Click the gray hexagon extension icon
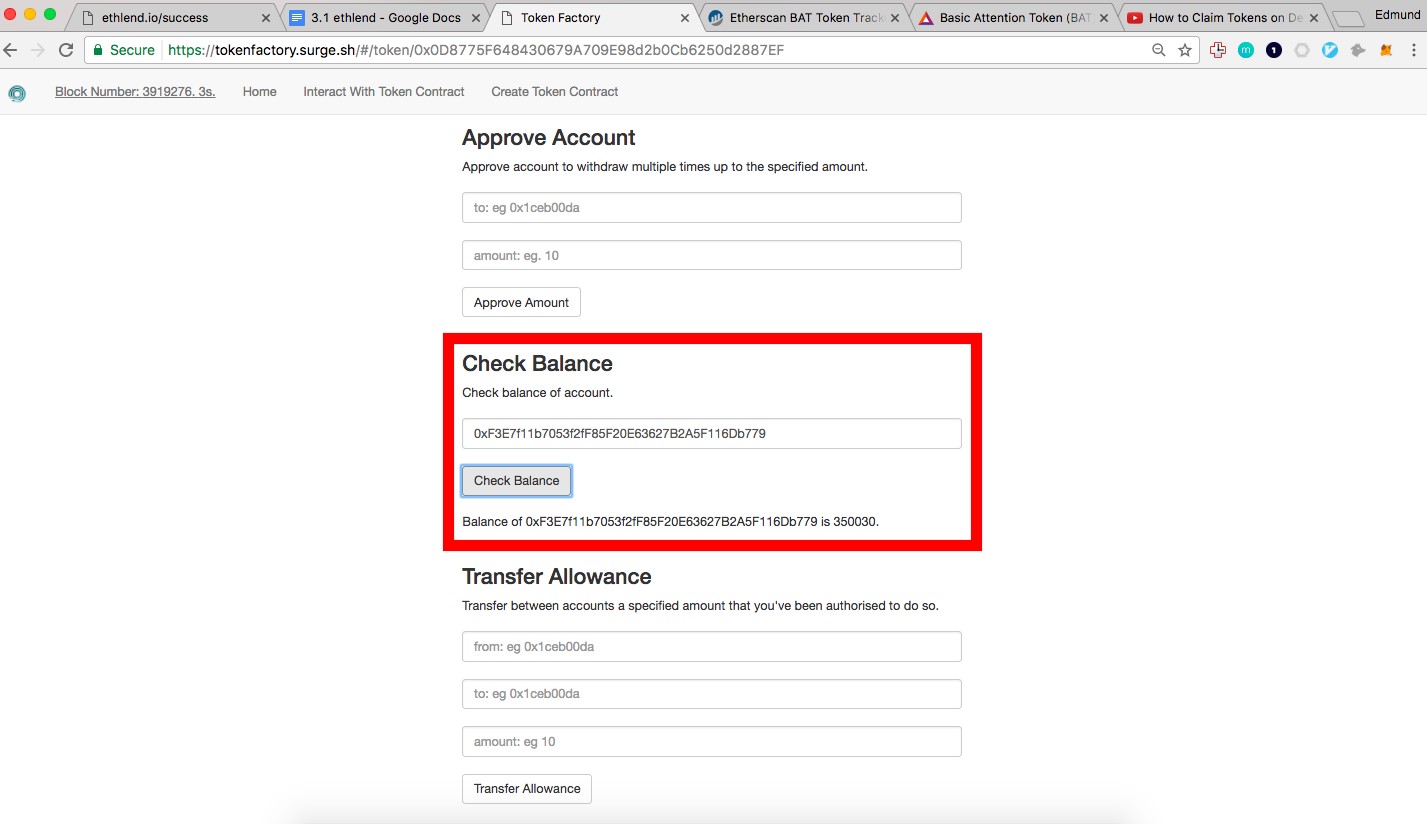 (x=1302, y=50)
